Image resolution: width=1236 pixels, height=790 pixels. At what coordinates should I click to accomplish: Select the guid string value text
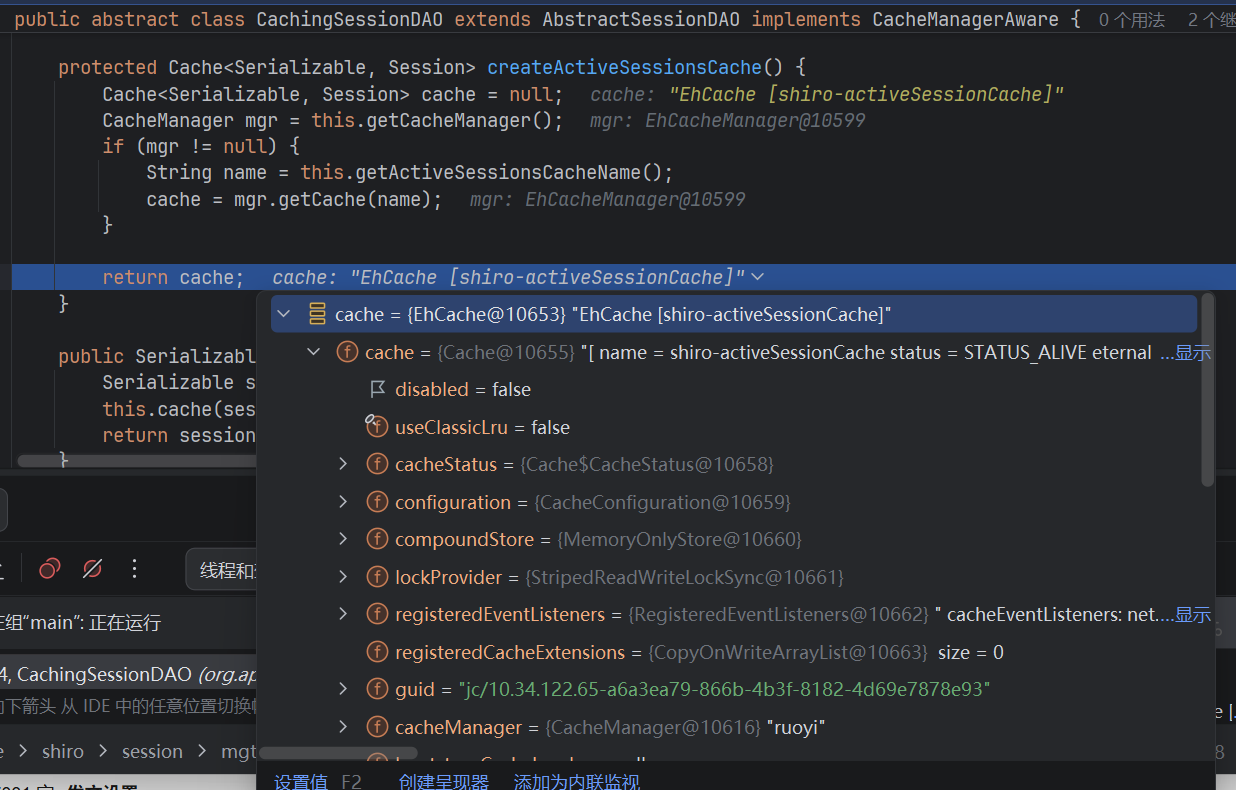pyautogui.click(x=724, y=689)
